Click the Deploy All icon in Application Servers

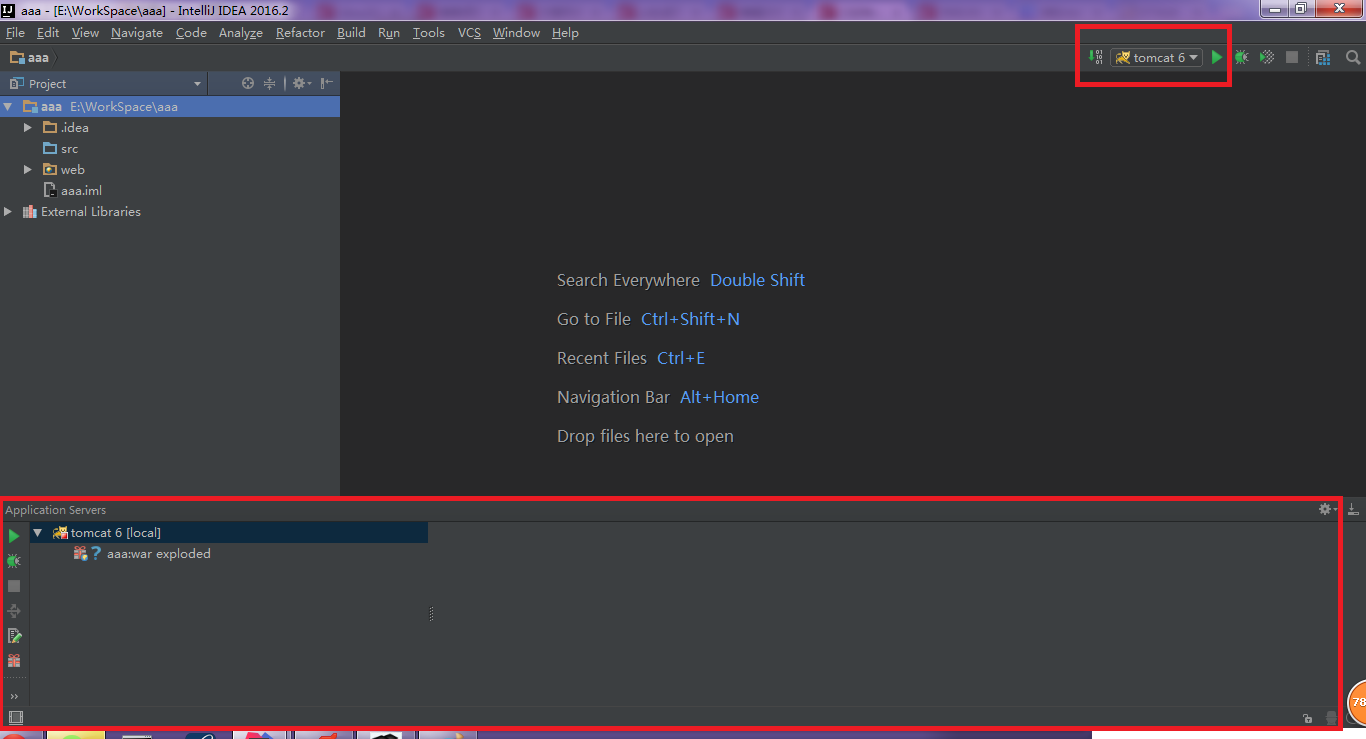pos(14,611)
